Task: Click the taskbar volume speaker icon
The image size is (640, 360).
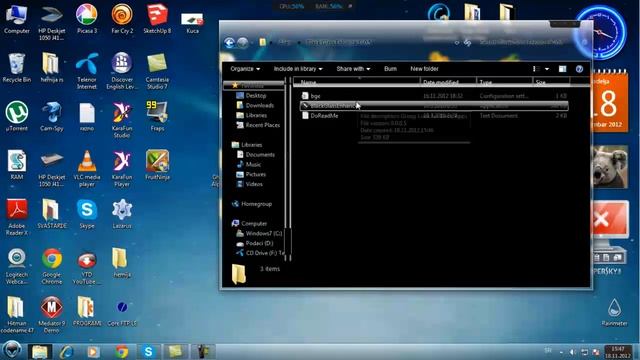Action: (572, 352)
